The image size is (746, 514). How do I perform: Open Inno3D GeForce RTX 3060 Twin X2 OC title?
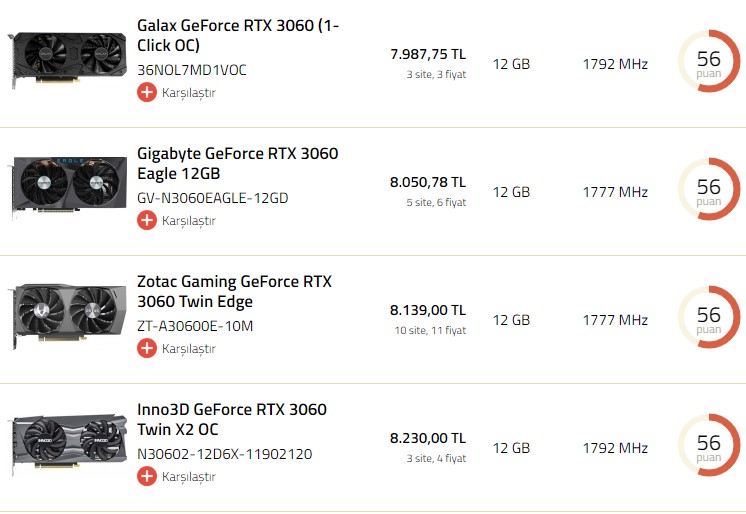tap(232, 419)
